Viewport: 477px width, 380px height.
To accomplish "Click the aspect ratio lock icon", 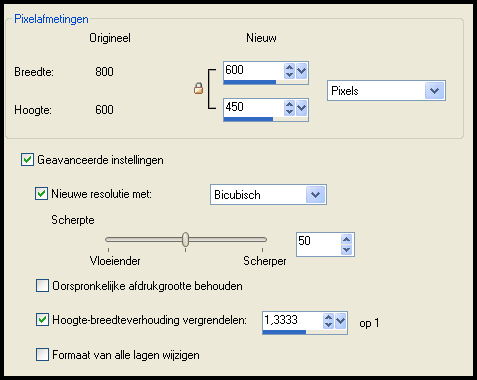I will [198, 88].
